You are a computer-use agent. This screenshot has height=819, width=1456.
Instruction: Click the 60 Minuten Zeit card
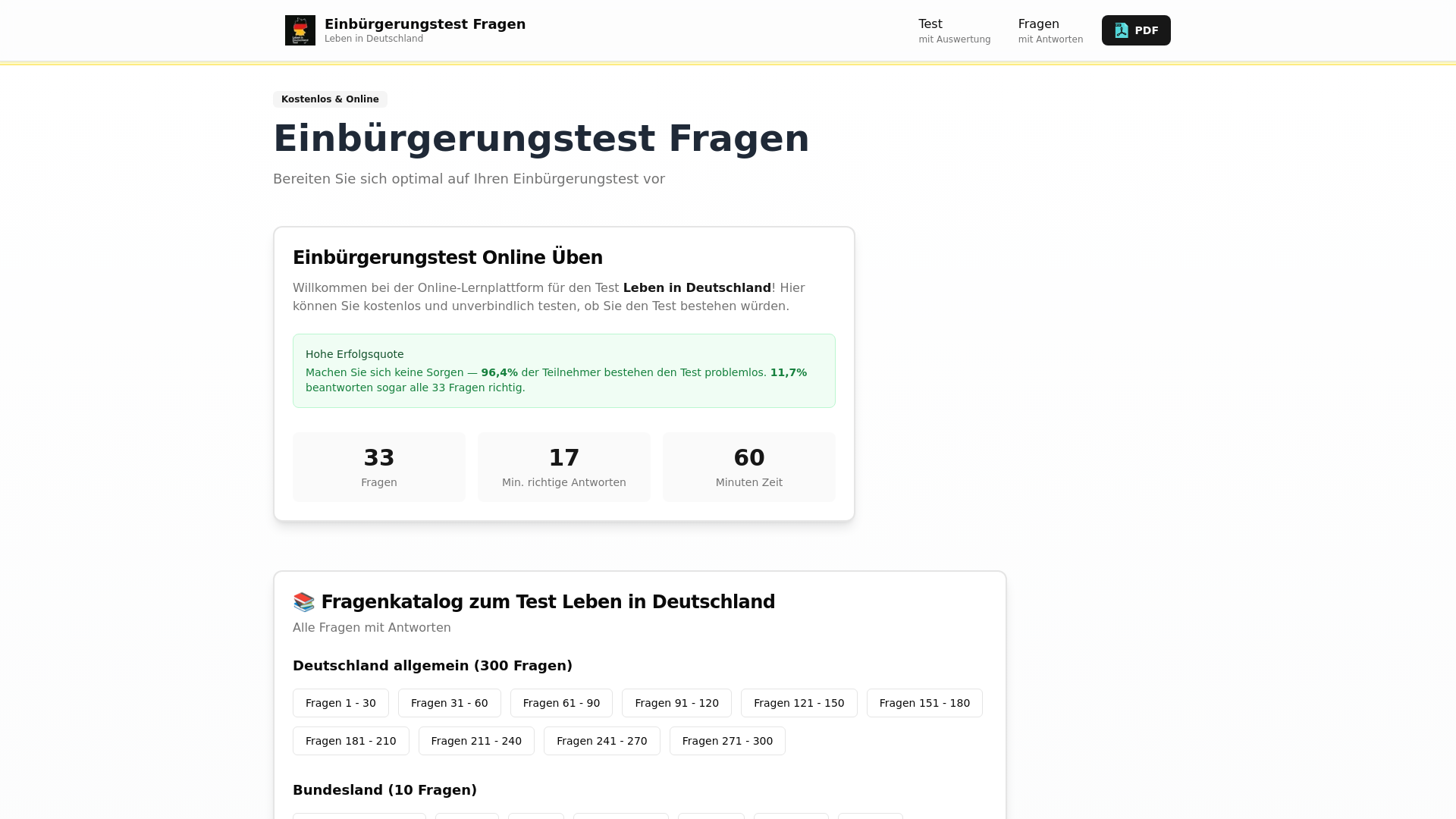pyautogui.click(x=749, y=467)
